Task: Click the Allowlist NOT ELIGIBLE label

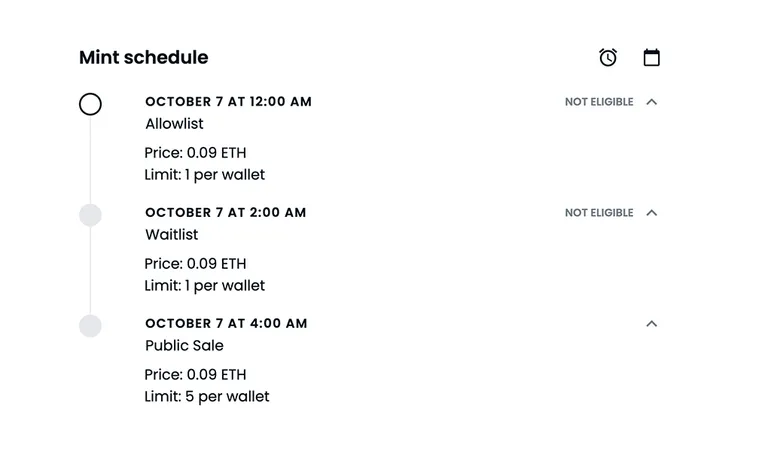Action: pyautogui.click(x=599, y=102)
